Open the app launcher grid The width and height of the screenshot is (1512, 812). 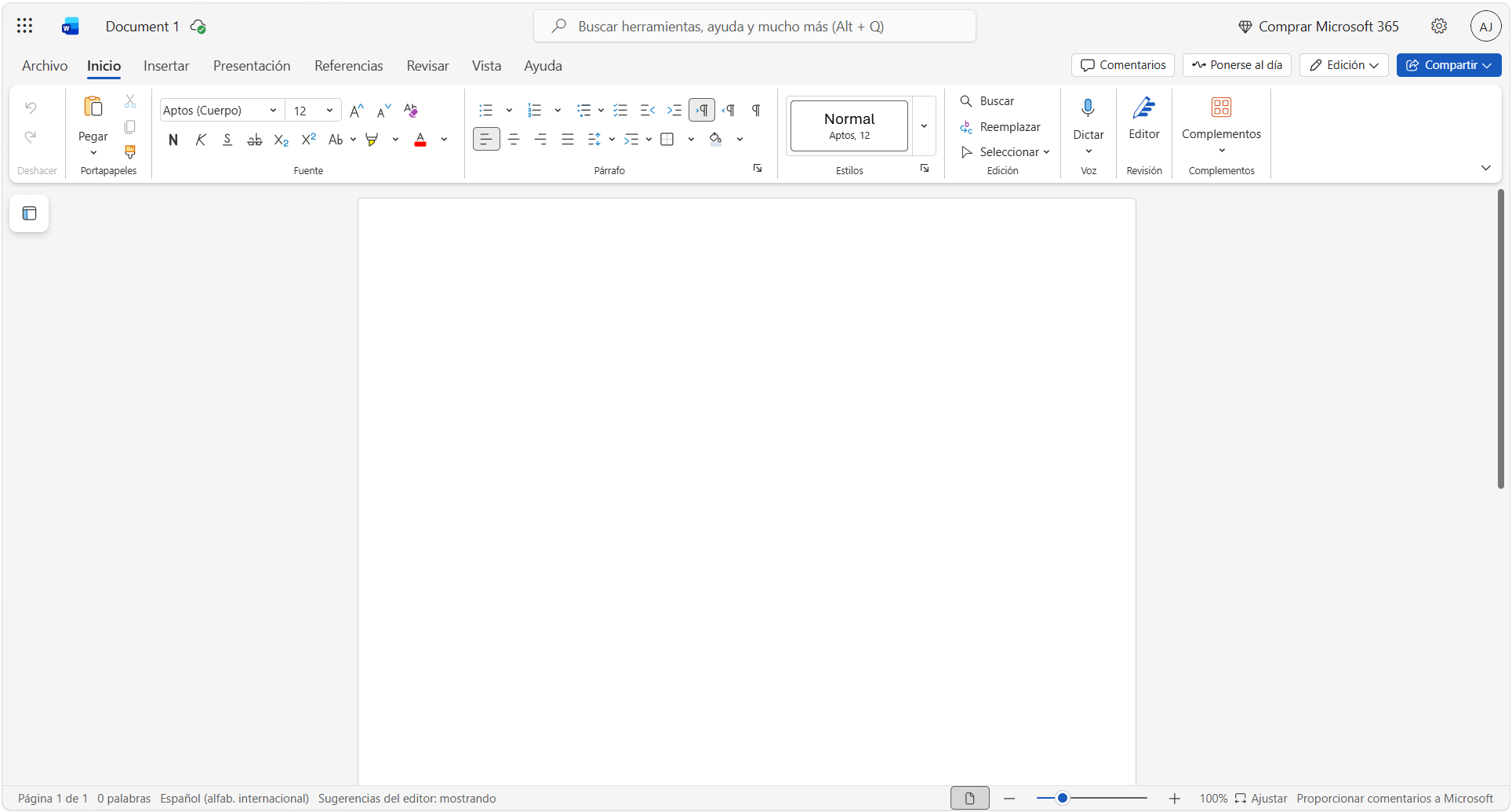point(25,26)
